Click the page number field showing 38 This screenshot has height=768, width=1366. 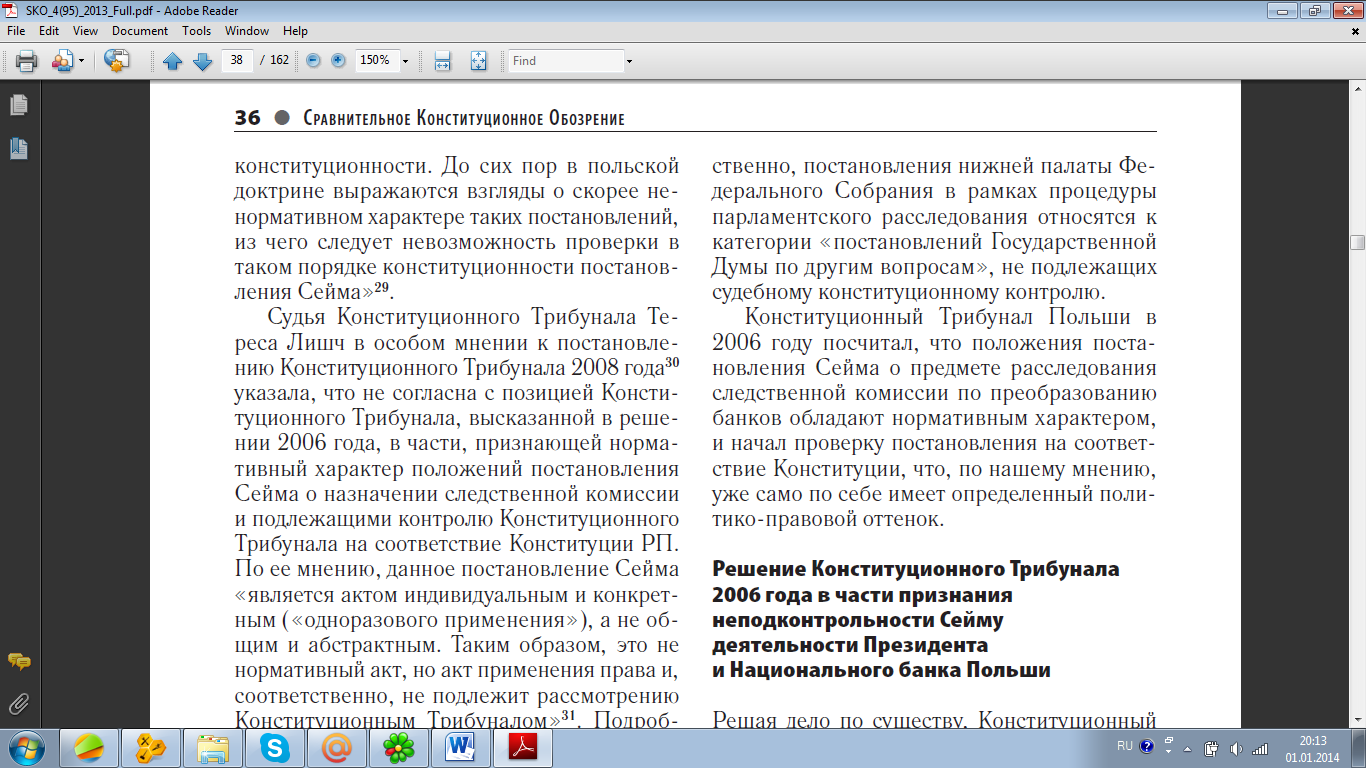click(237, 60)
